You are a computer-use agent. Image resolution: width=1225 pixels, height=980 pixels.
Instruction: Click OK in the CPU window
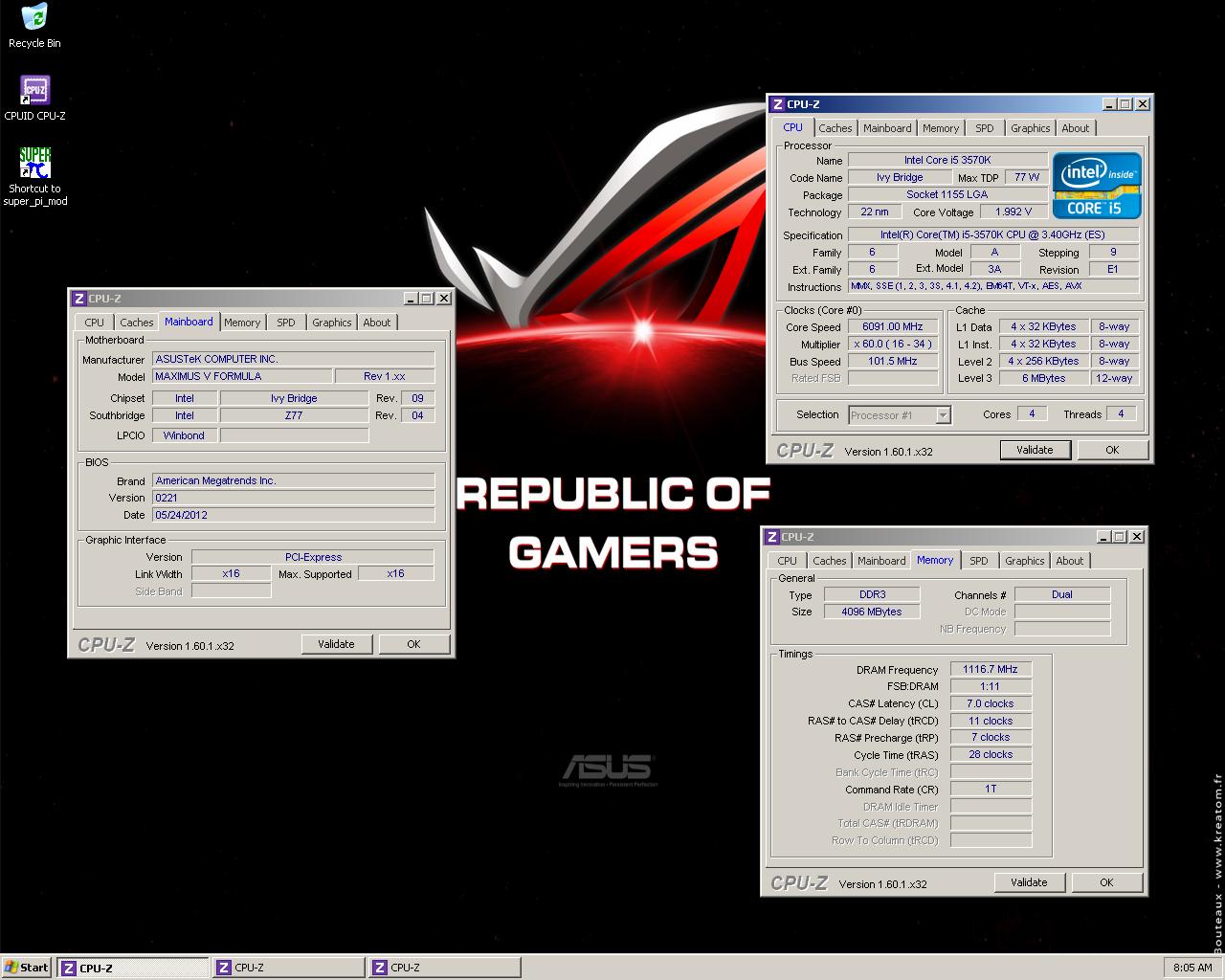pos(1112,450)
